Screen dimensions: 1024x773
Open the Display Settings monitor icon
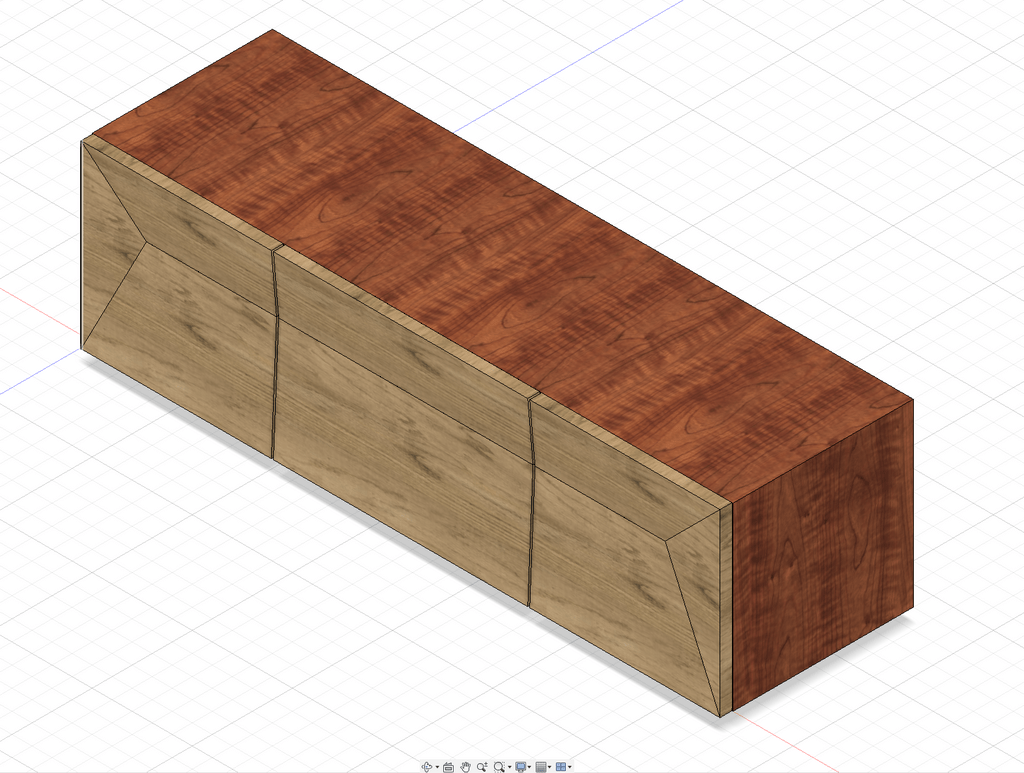pos(520,767)
